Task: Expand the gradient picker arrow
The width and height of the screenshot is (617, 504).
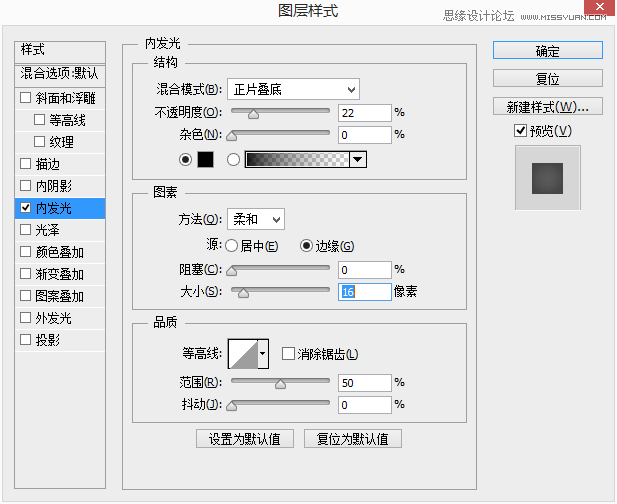Action: click(358, 160)
